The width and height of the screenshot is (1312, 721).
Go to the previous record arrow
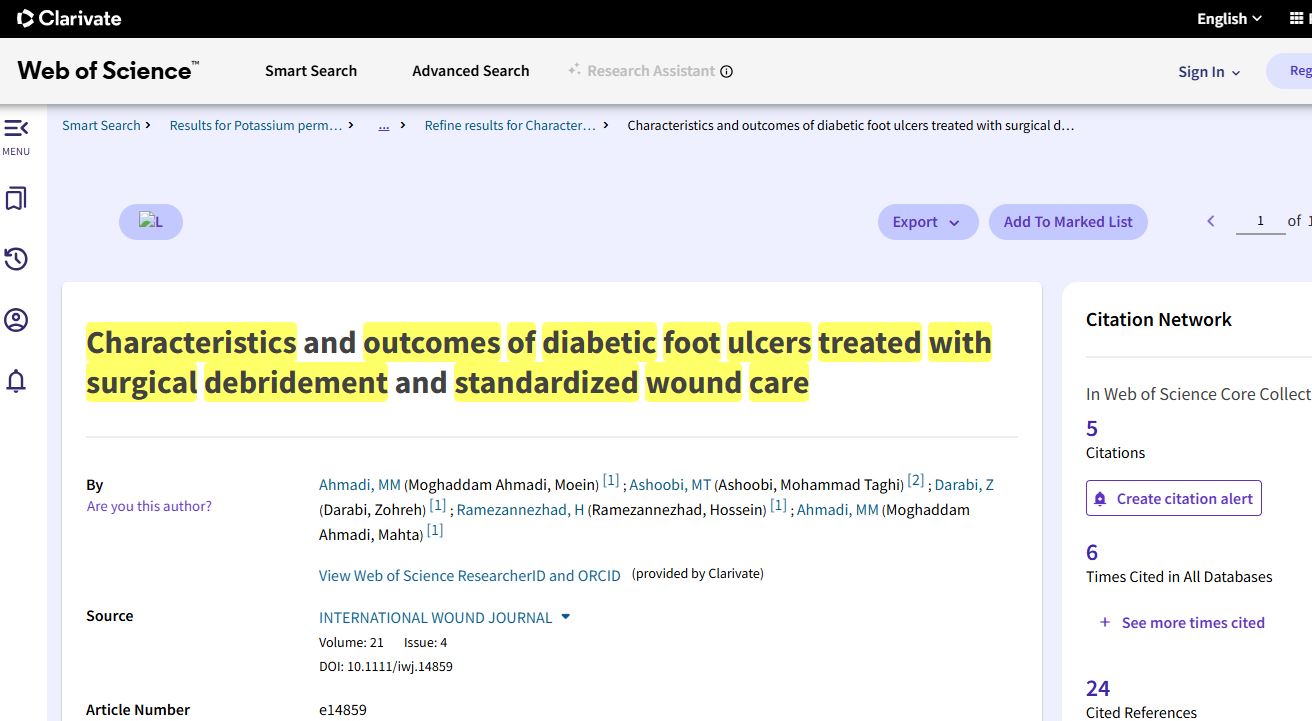[1211, 221]
